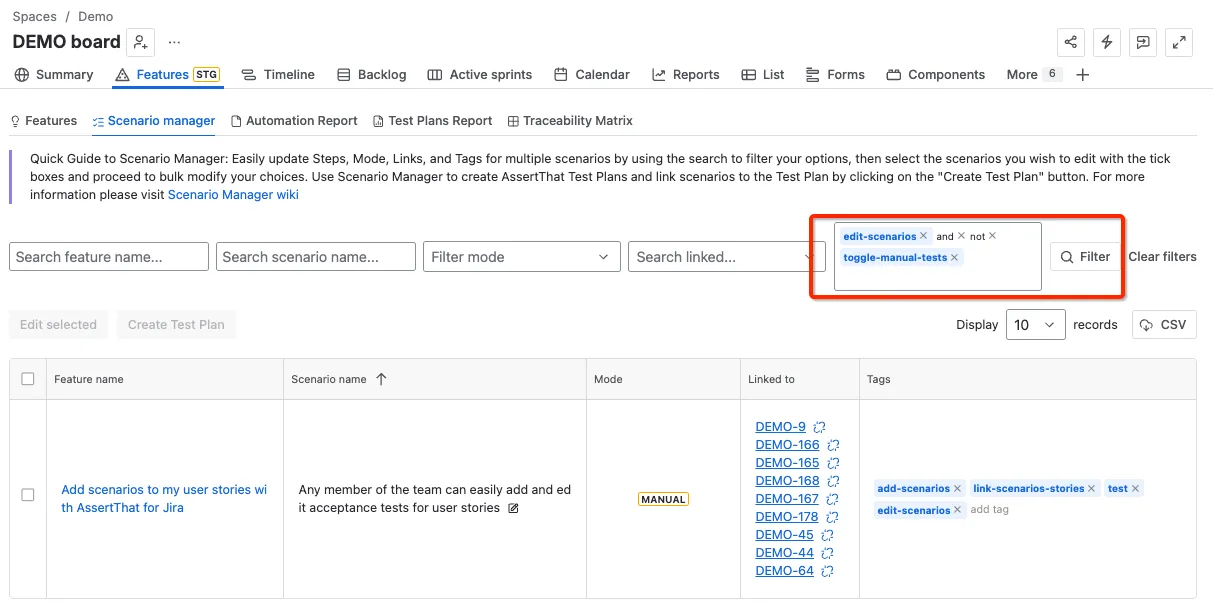
Task: Enter full screen with the expand icon
Action: click(x=1180, y=42)
